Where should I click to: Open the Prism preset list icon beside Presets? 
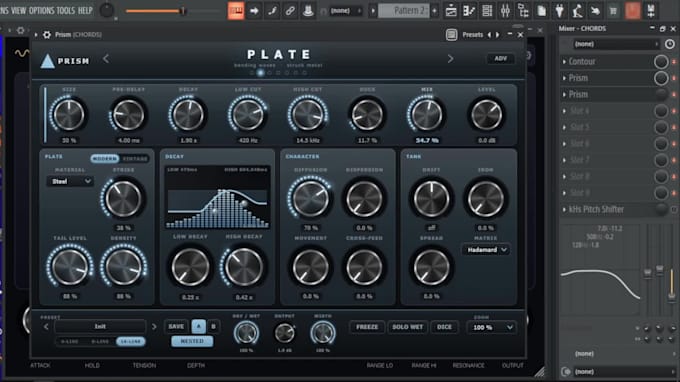pyautogui.click(x=451, y=35)
